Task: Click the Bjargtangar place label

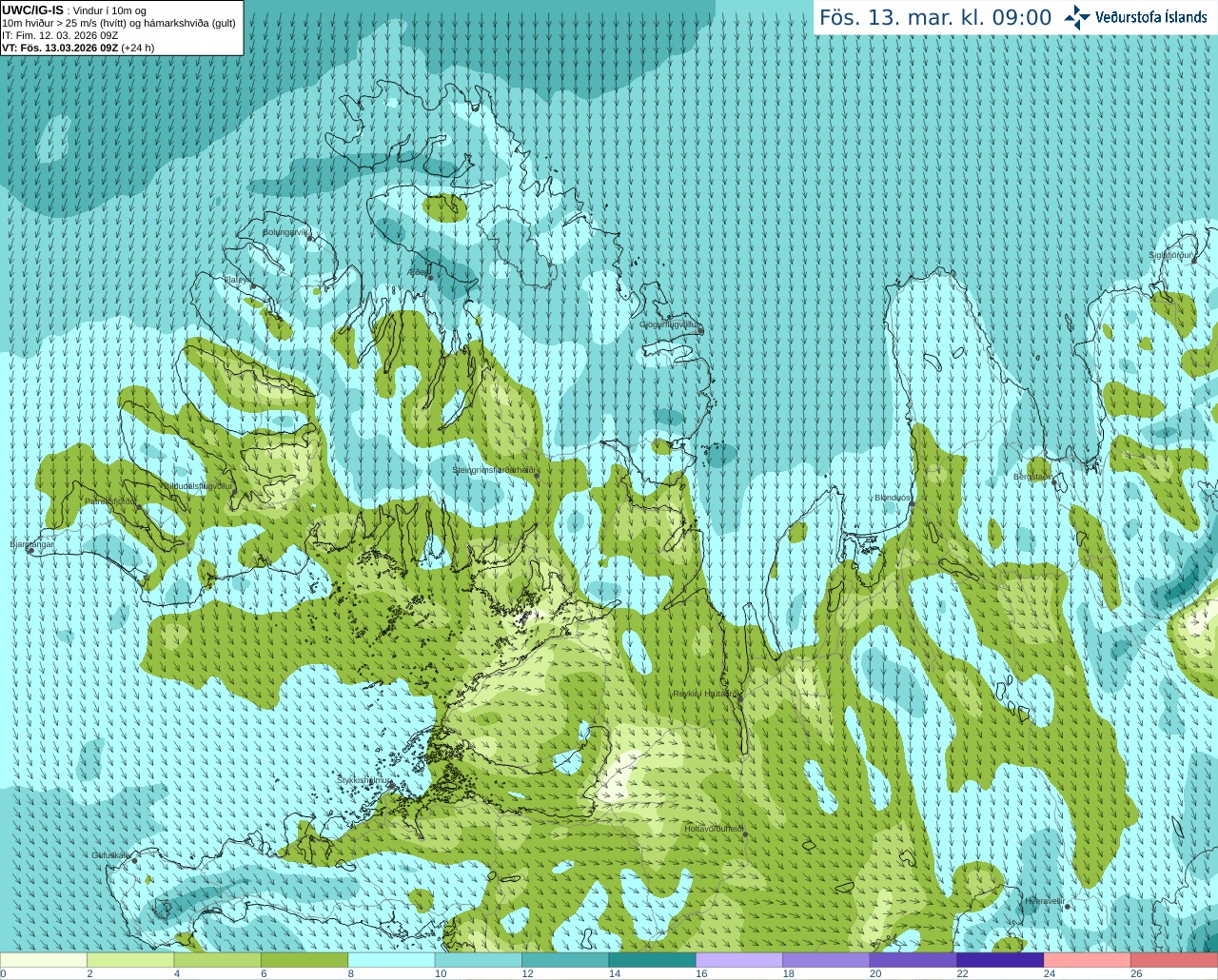Action: (32, 544)
